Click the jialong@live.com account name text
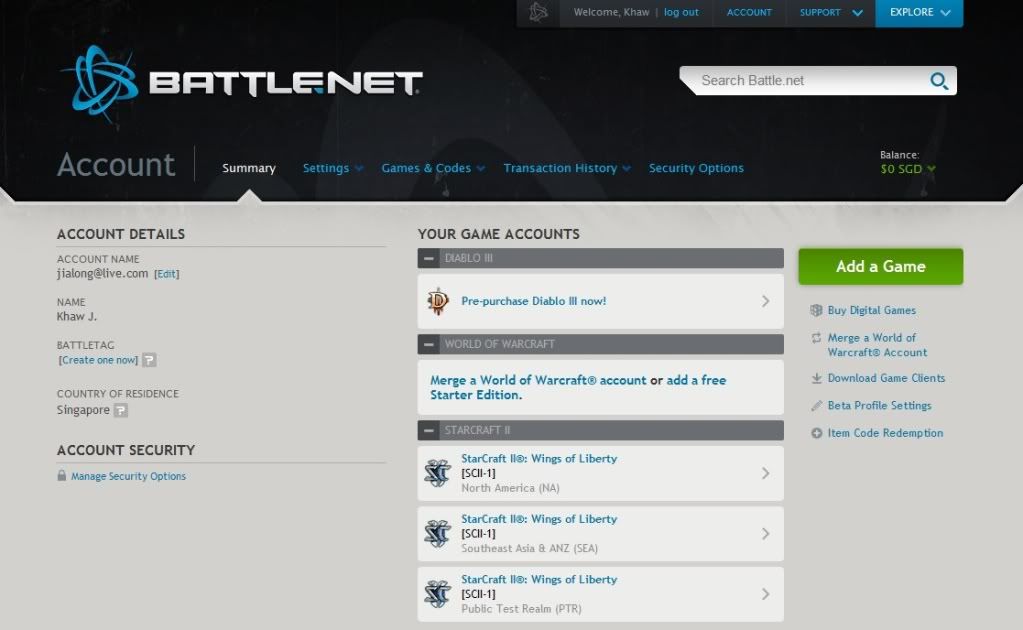The image size is (1023, 630). pyautogui.click(x=102, y=273)
